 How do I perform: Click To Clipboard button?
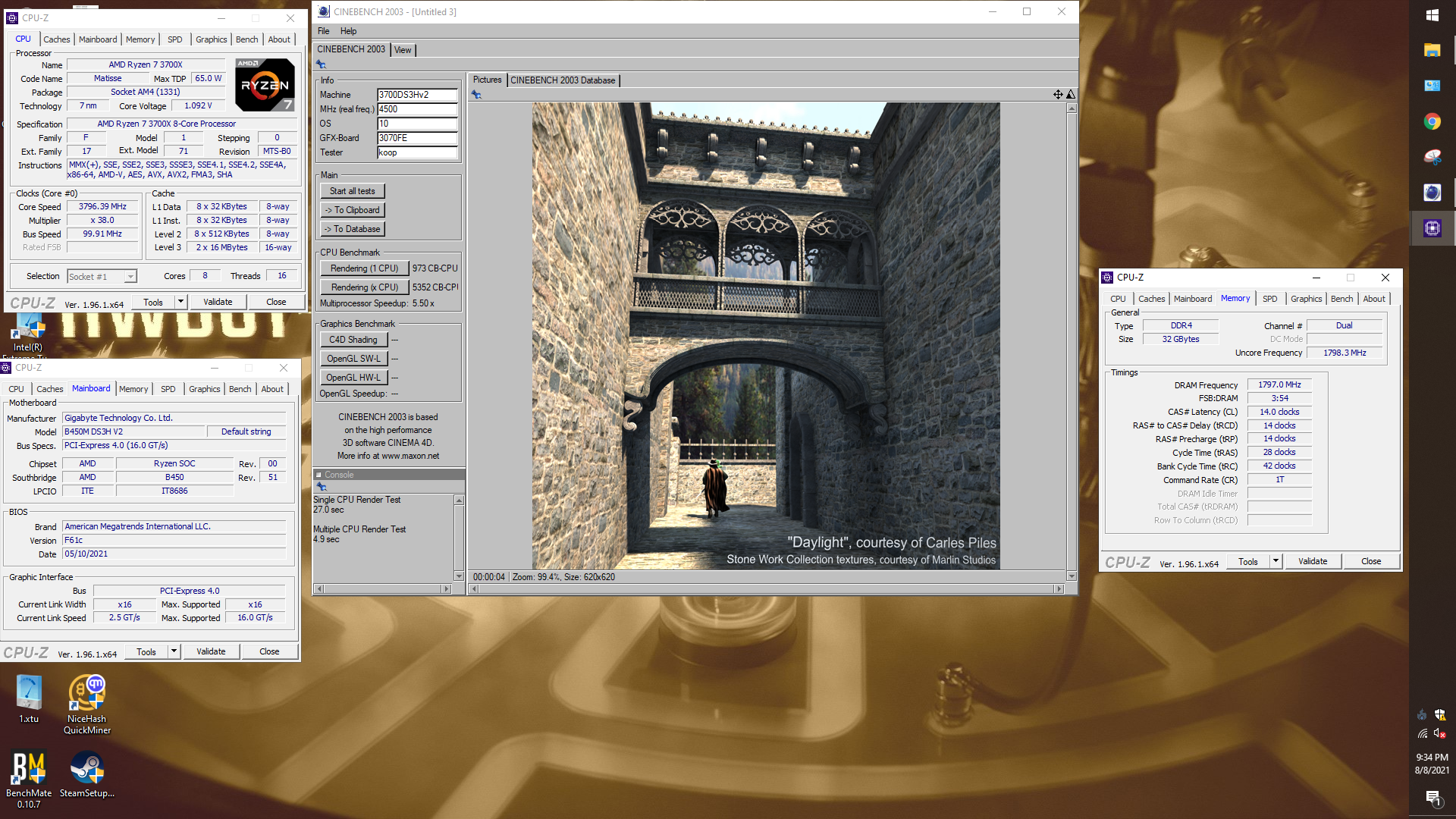coord(352,210)
